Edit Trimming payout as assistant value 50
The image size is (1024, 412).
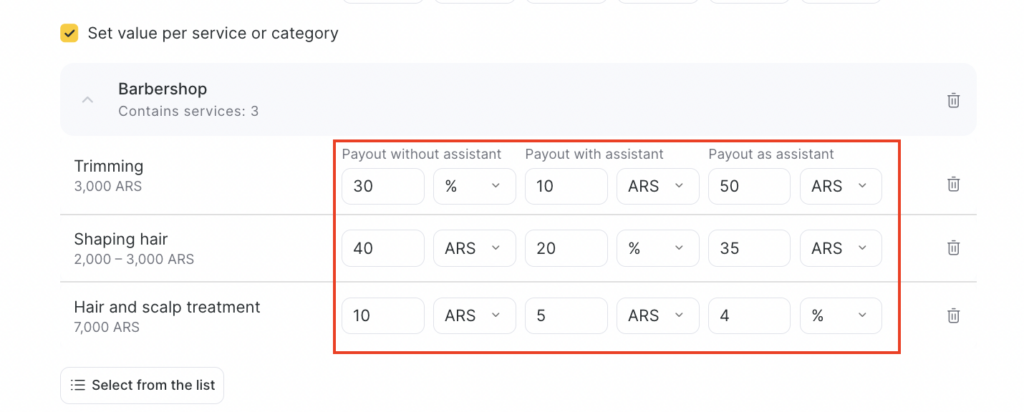coord(749,186)
